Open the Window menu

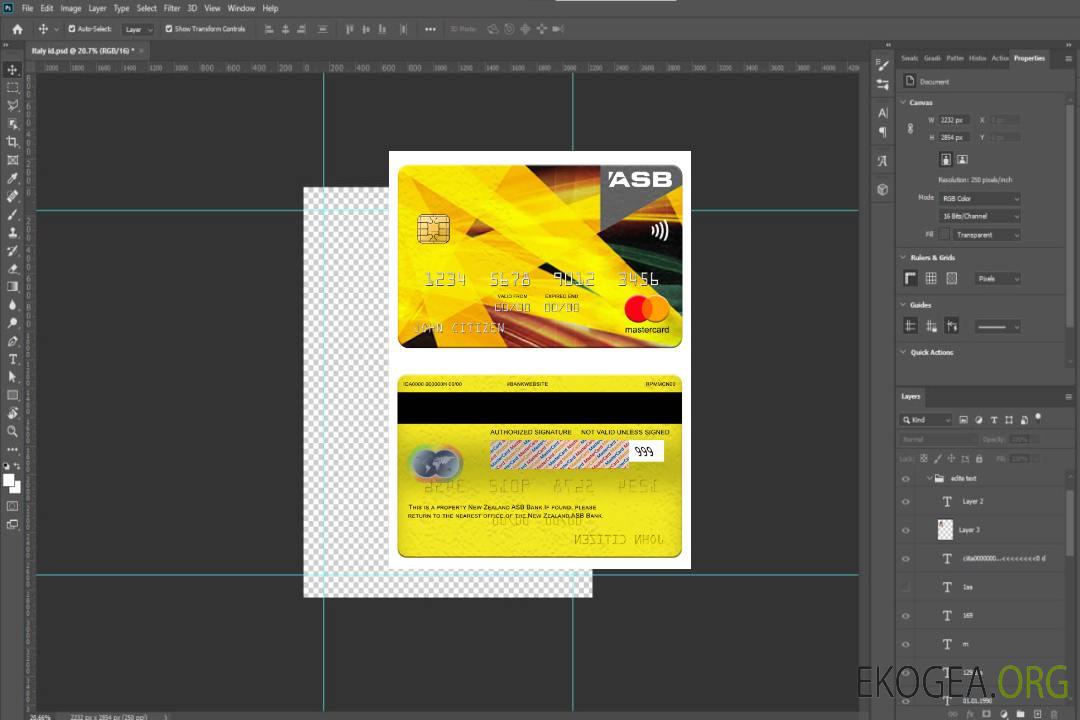[x=241, y=8]
